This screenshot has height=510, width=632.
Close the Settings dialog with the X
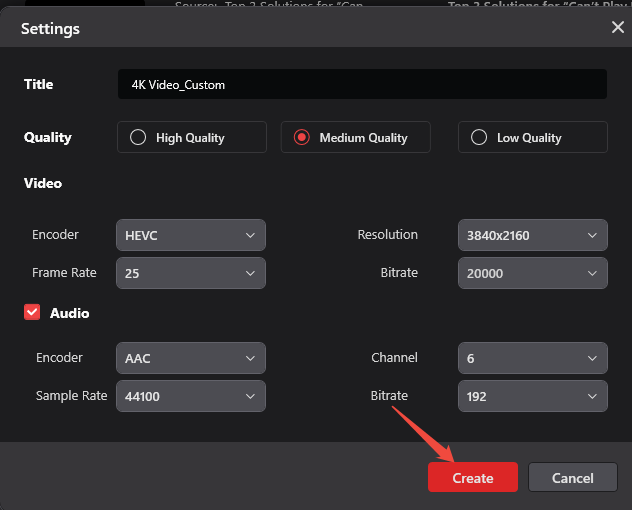(617, 27)
